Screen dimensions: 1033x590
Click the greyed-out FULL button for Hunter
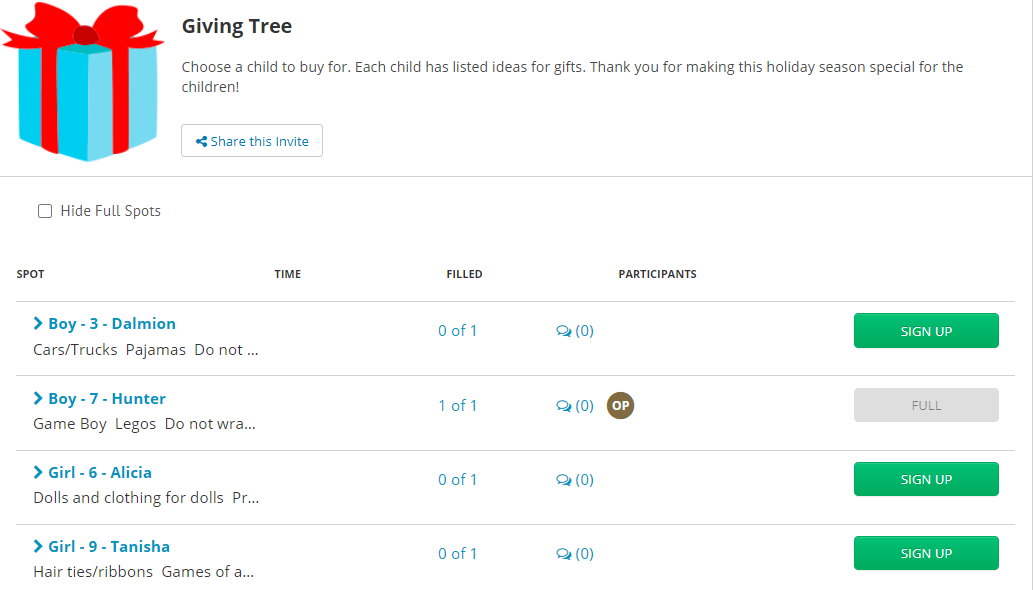926,405
